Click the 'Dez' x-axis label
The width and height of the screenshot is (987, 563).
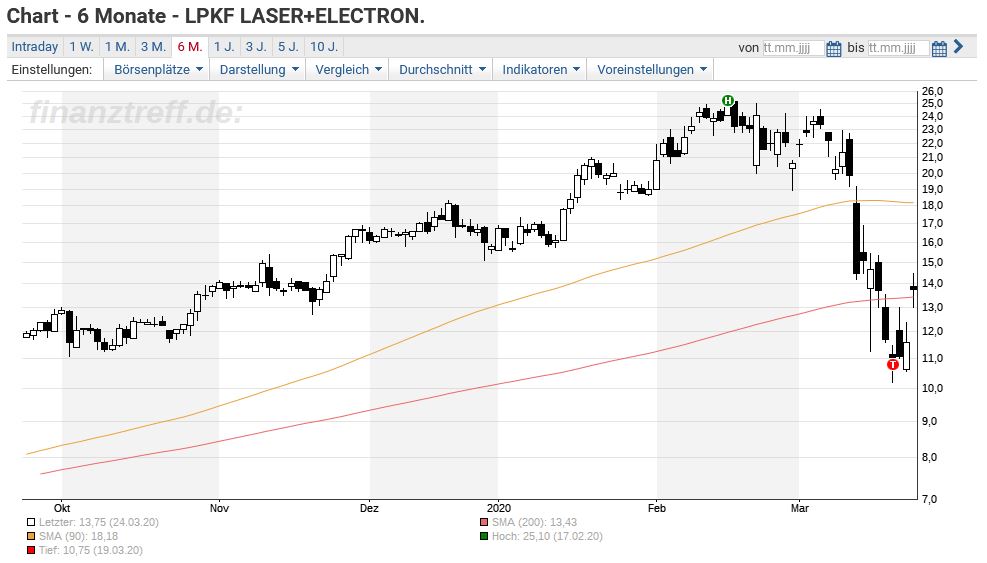[369, 508]
